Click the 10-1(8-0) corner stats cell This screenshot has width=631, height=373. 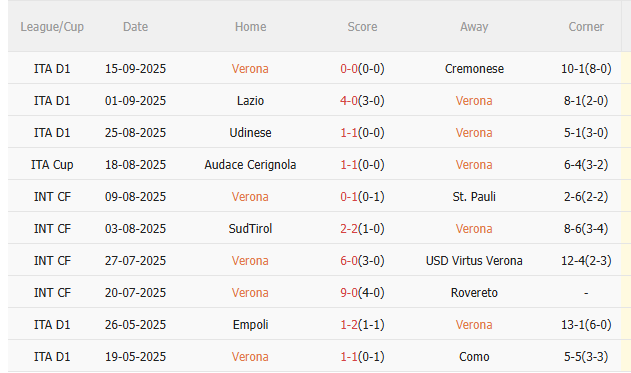(586, 69)
